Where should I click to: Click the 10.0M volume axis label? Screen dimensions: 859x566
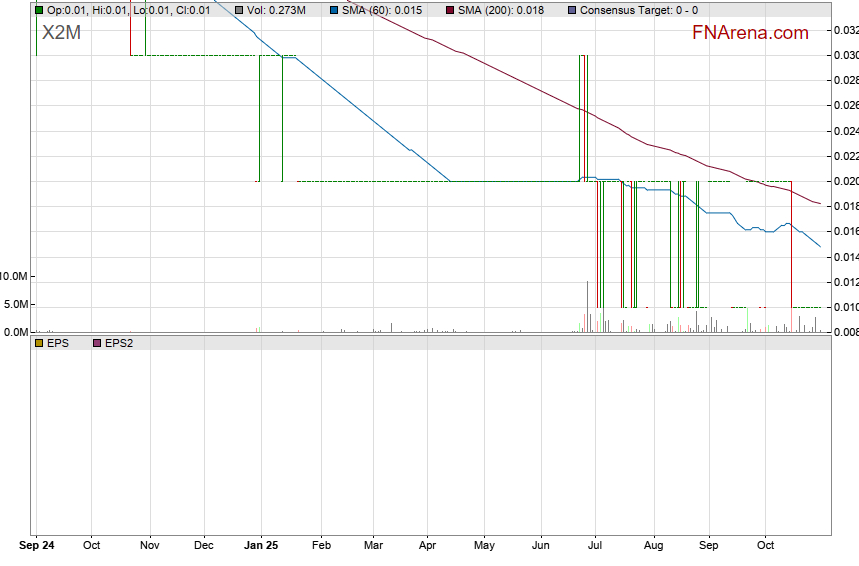pyautogui.click(x=15, y=276)
